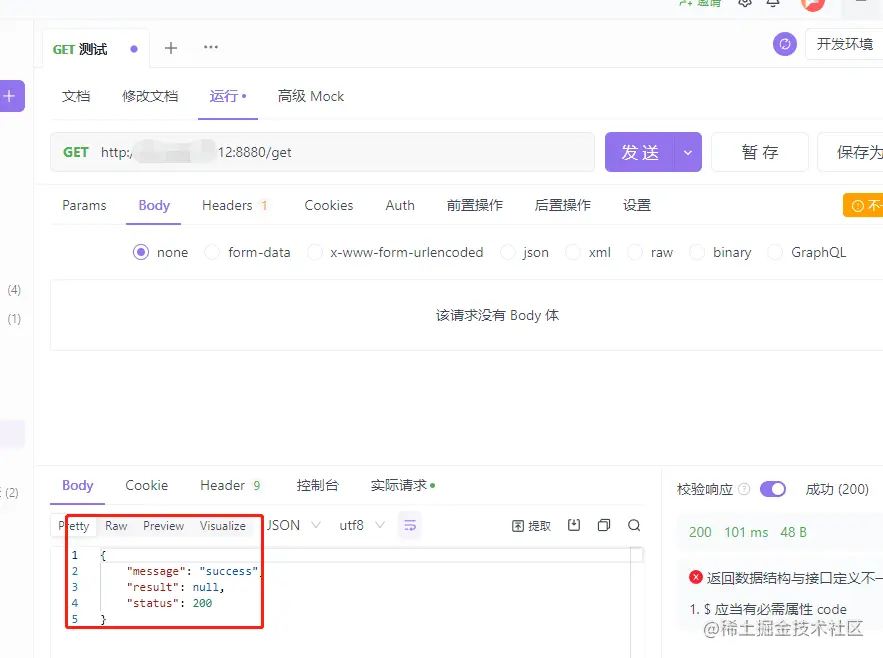Open the Params request tab

[x=84, y=206]
